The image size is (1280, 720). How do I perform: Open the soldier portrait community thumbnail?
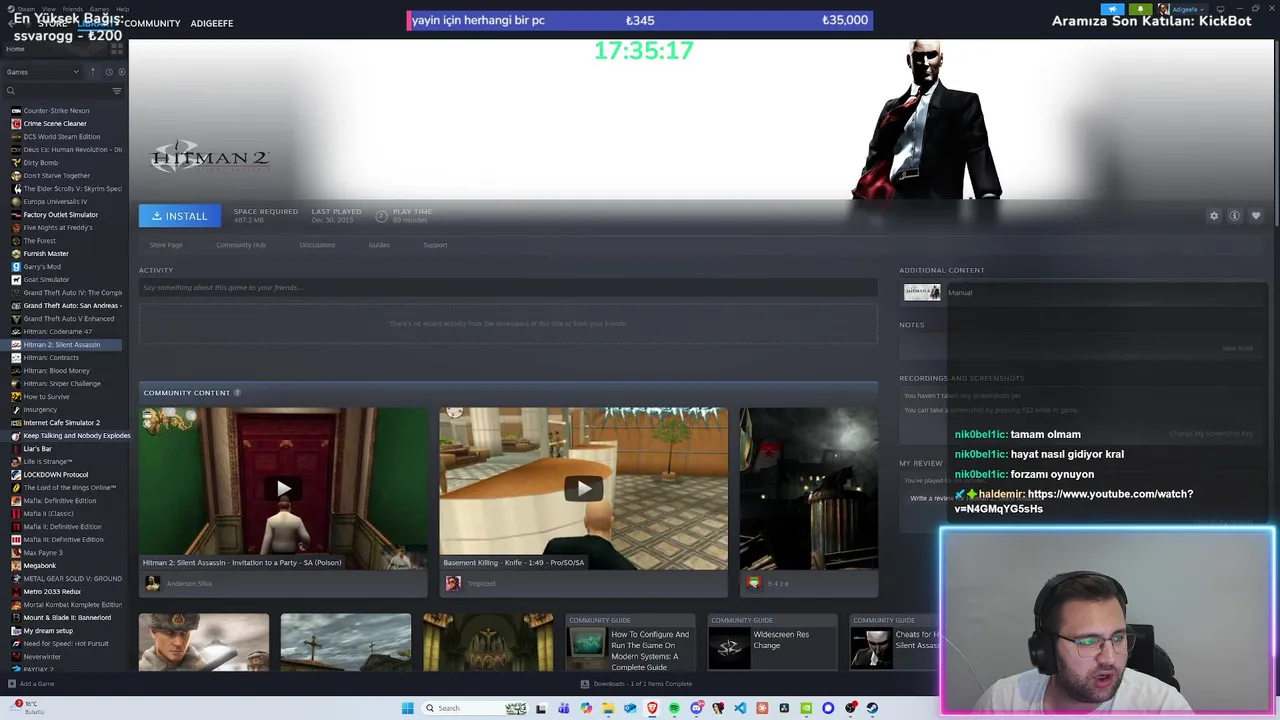[204, 642]
